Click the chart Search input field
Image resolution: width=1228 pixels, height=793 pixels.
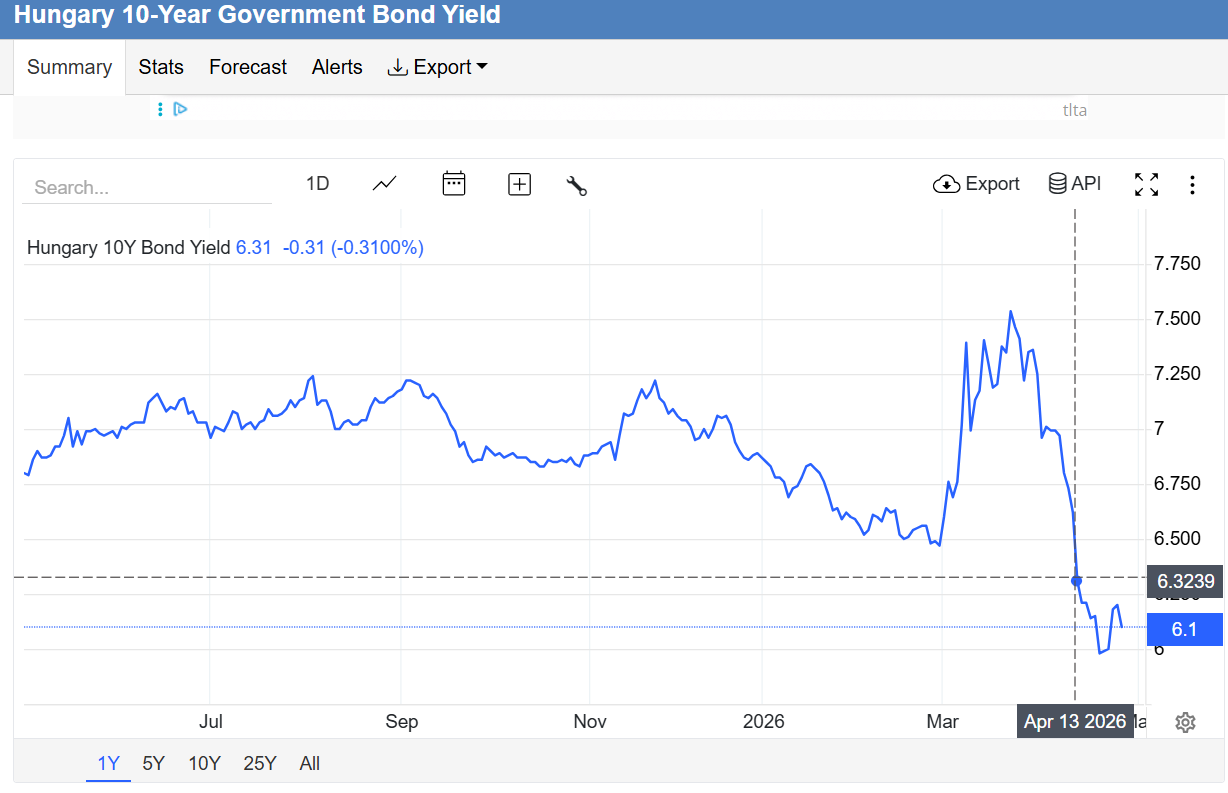point(146,188)
